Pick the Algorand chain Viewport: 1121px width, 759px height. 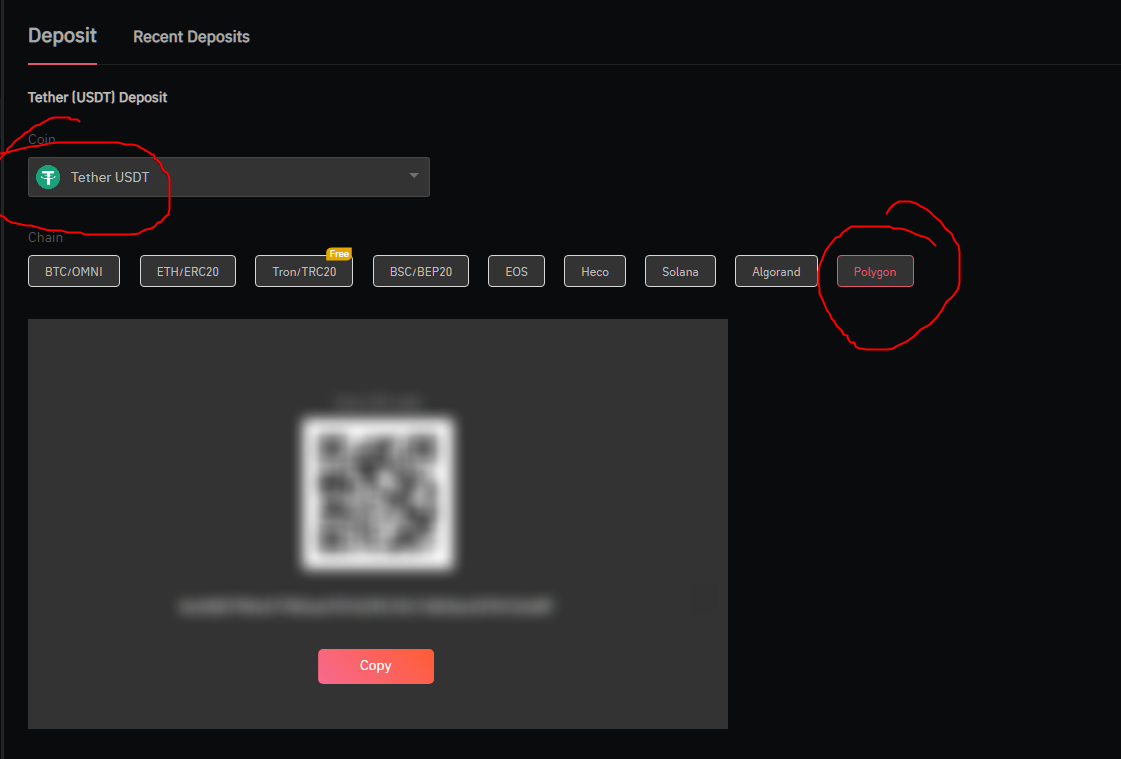[x=776, y=272]
